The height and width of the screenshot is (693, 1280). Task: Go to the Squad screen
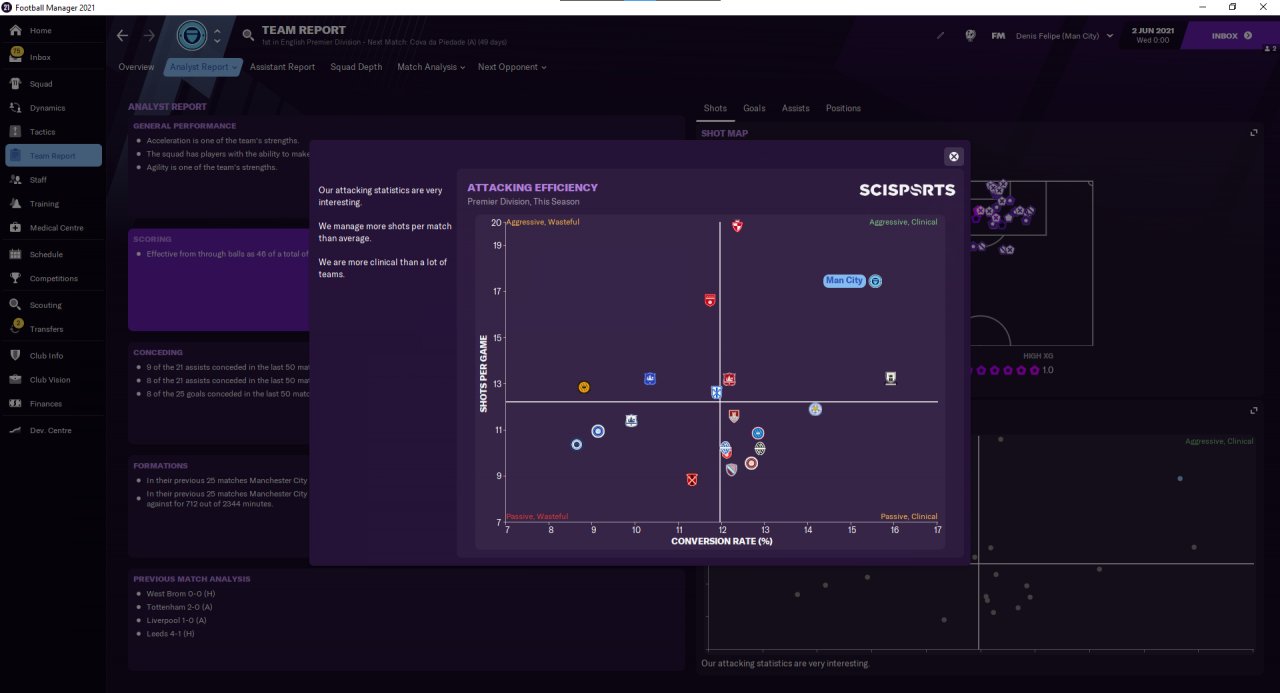coord(41,84)
